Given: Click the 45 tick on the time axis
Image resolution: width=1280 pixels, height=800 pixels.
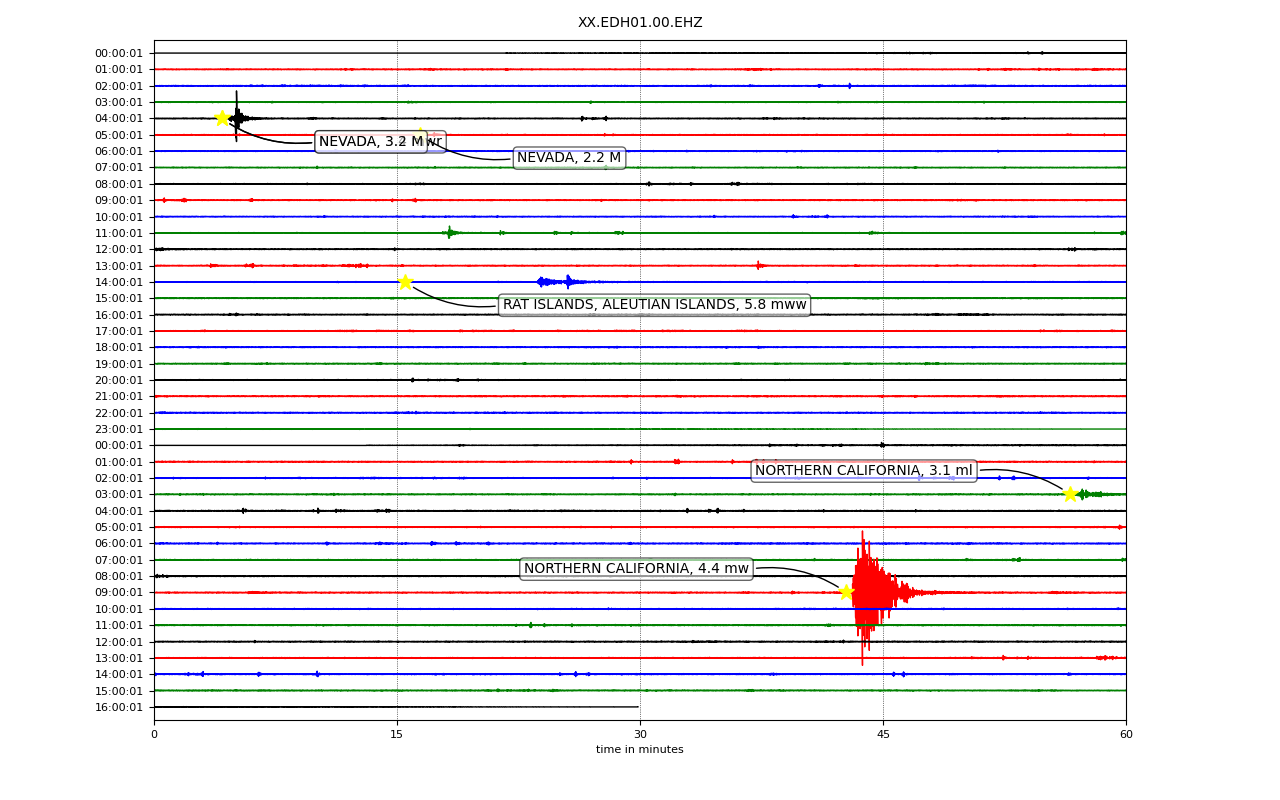Looking at the screenshot, I should coord(883,735).
